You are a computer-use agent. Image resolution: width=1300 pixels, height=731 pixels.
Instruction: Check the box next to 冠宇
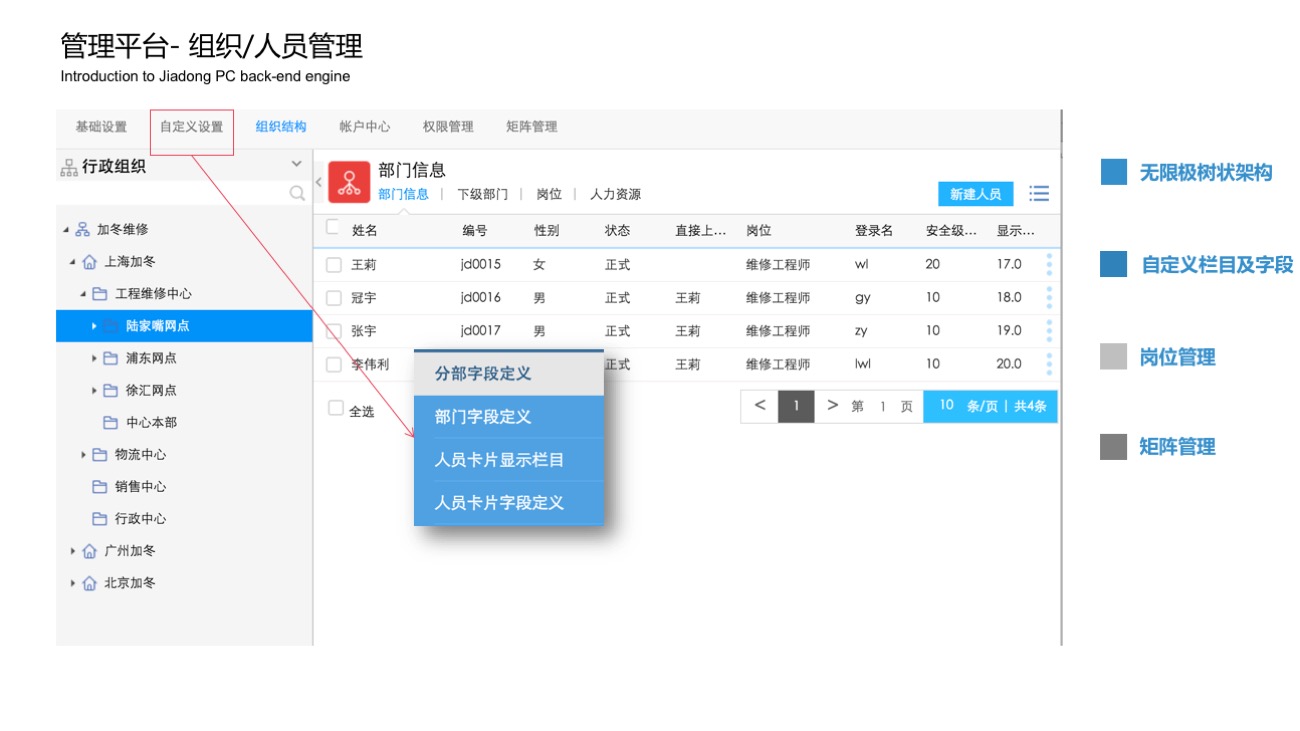(x=334, y=298)
